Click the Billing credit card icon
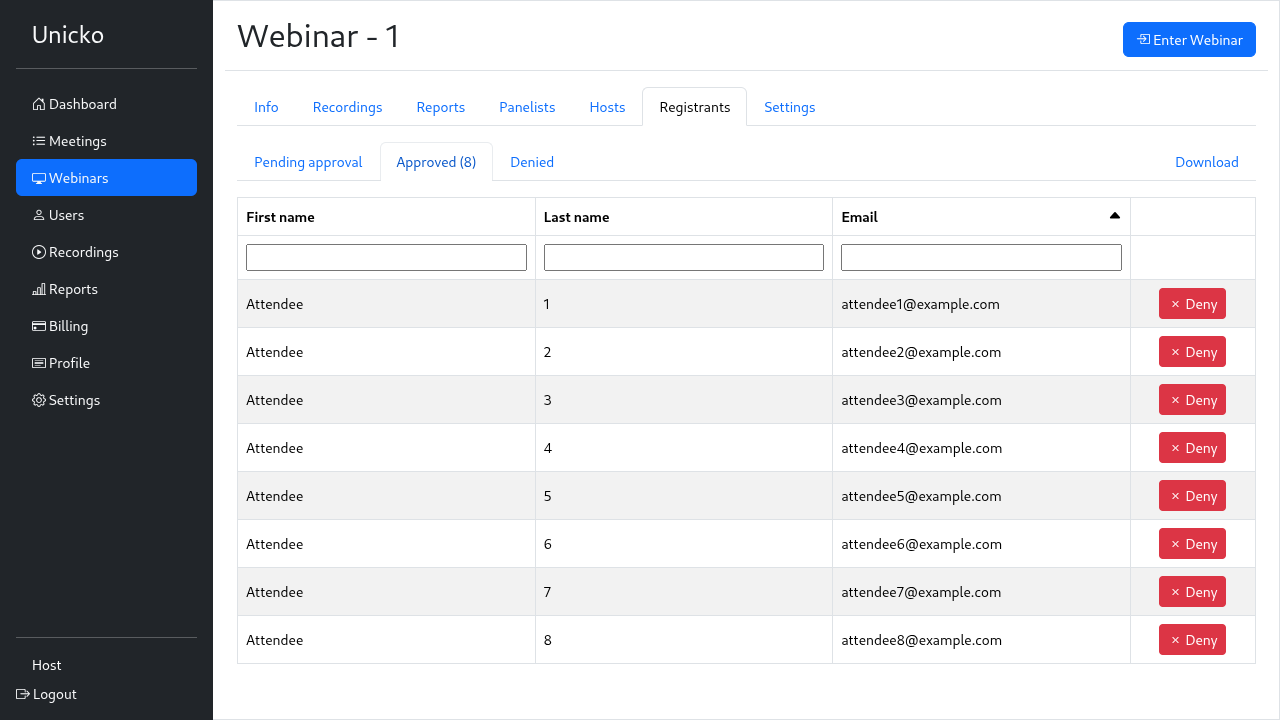 [x=39, y=326]
